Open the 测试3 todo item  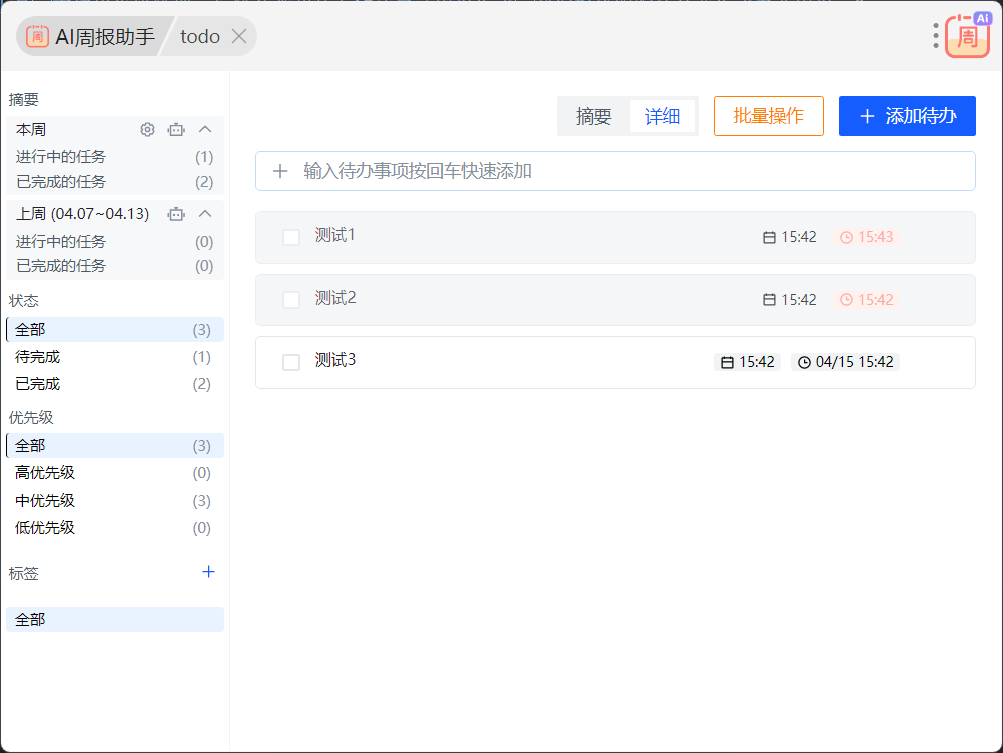(615, 362)
